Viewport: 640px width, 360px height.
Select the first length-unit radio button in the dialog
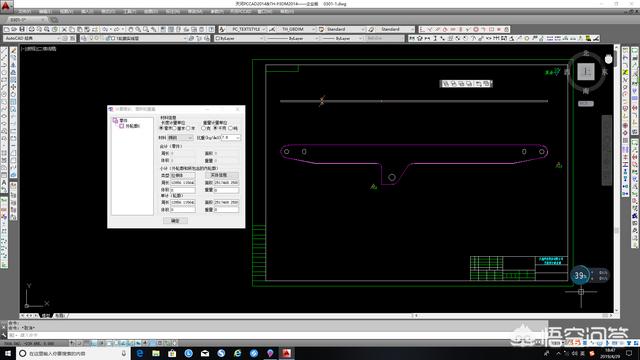point(161,128)
